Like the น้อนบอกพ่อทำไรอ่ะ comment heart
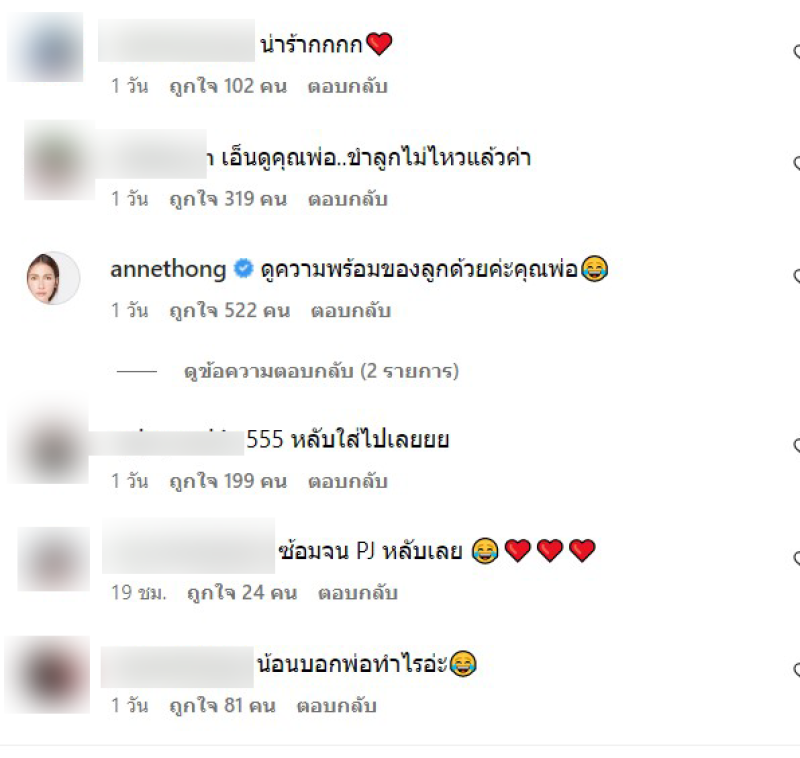Viewport: 800px width, 758px height. (797, 669)
